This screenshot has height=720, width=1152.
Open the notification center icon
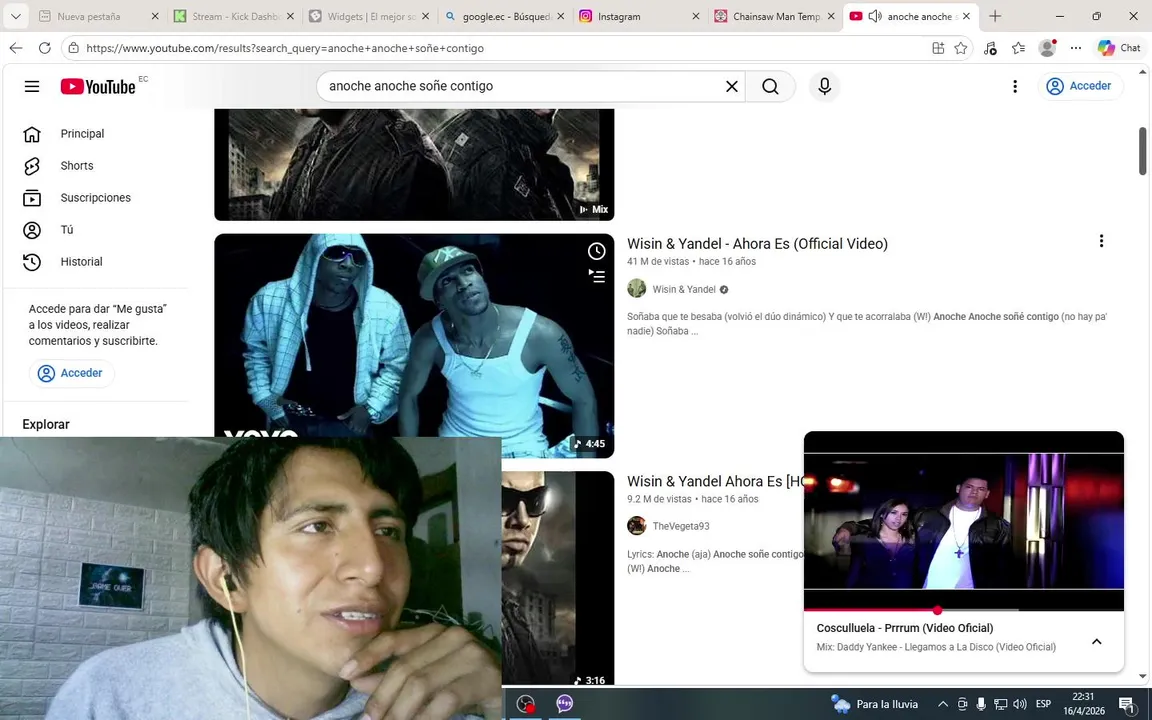(x=1126, y=704)
